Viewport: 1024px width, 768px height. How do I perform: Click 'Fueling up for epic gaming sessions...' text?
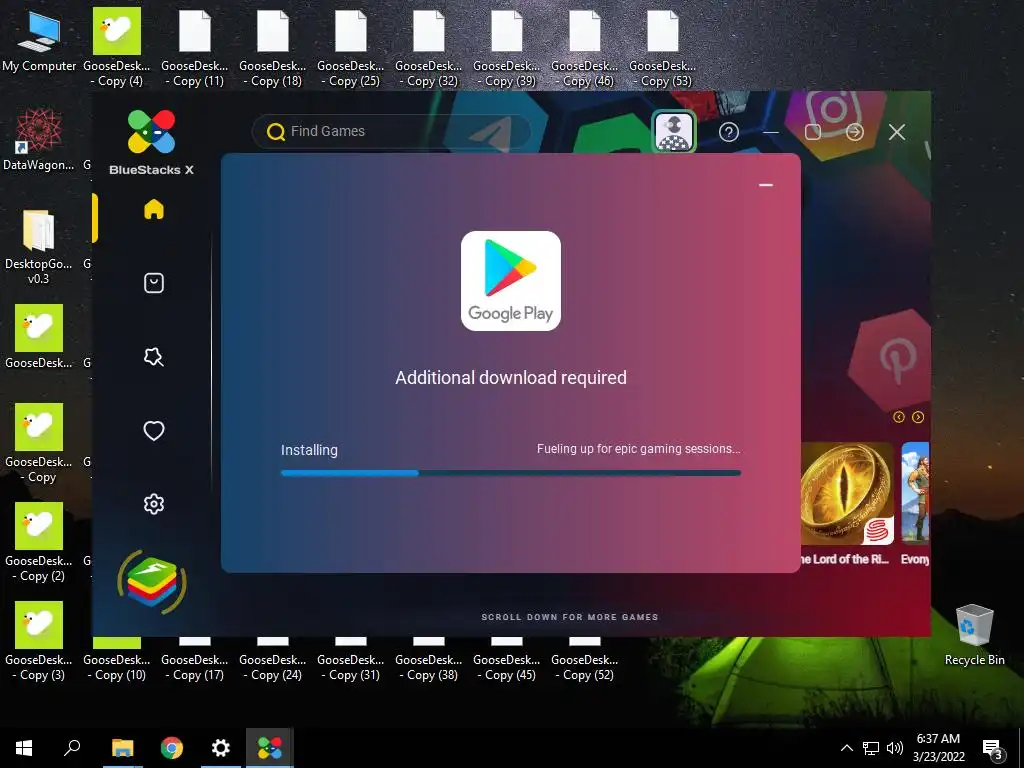coord(639,449)
